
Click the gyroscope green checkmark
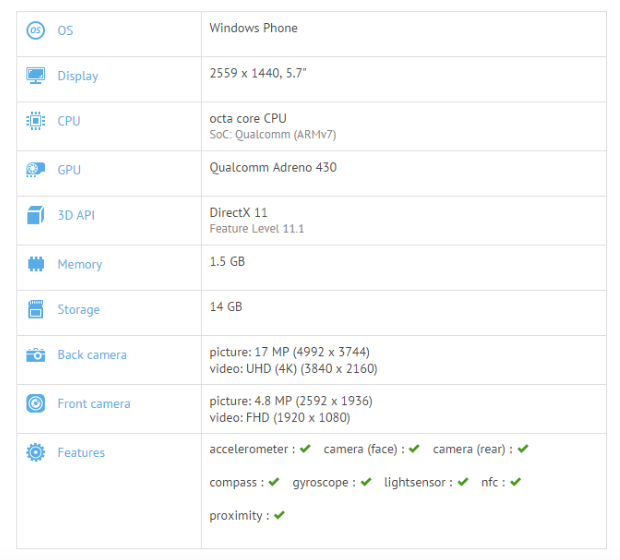[x=366, y=482]
